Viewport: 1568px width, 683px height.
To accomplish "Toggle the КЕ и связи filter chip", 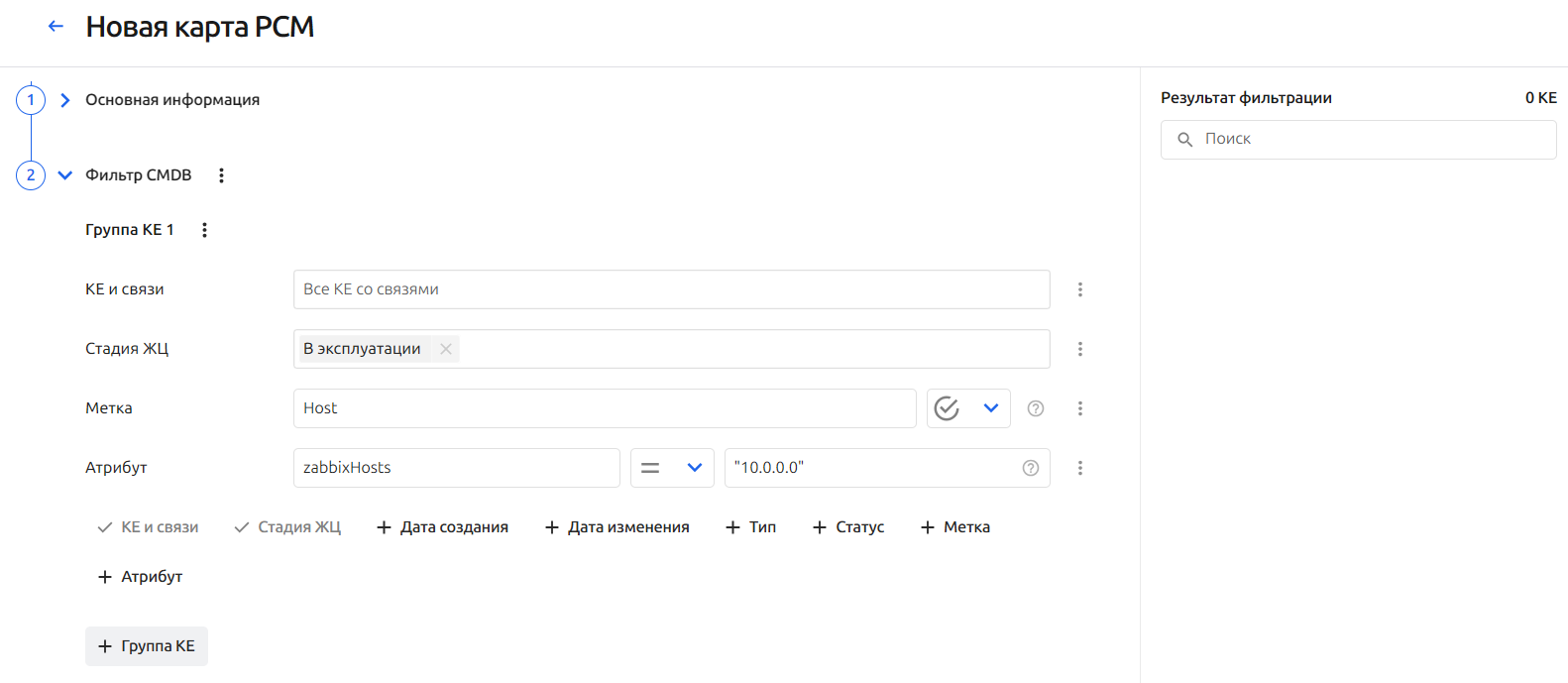I will (148, 527).
